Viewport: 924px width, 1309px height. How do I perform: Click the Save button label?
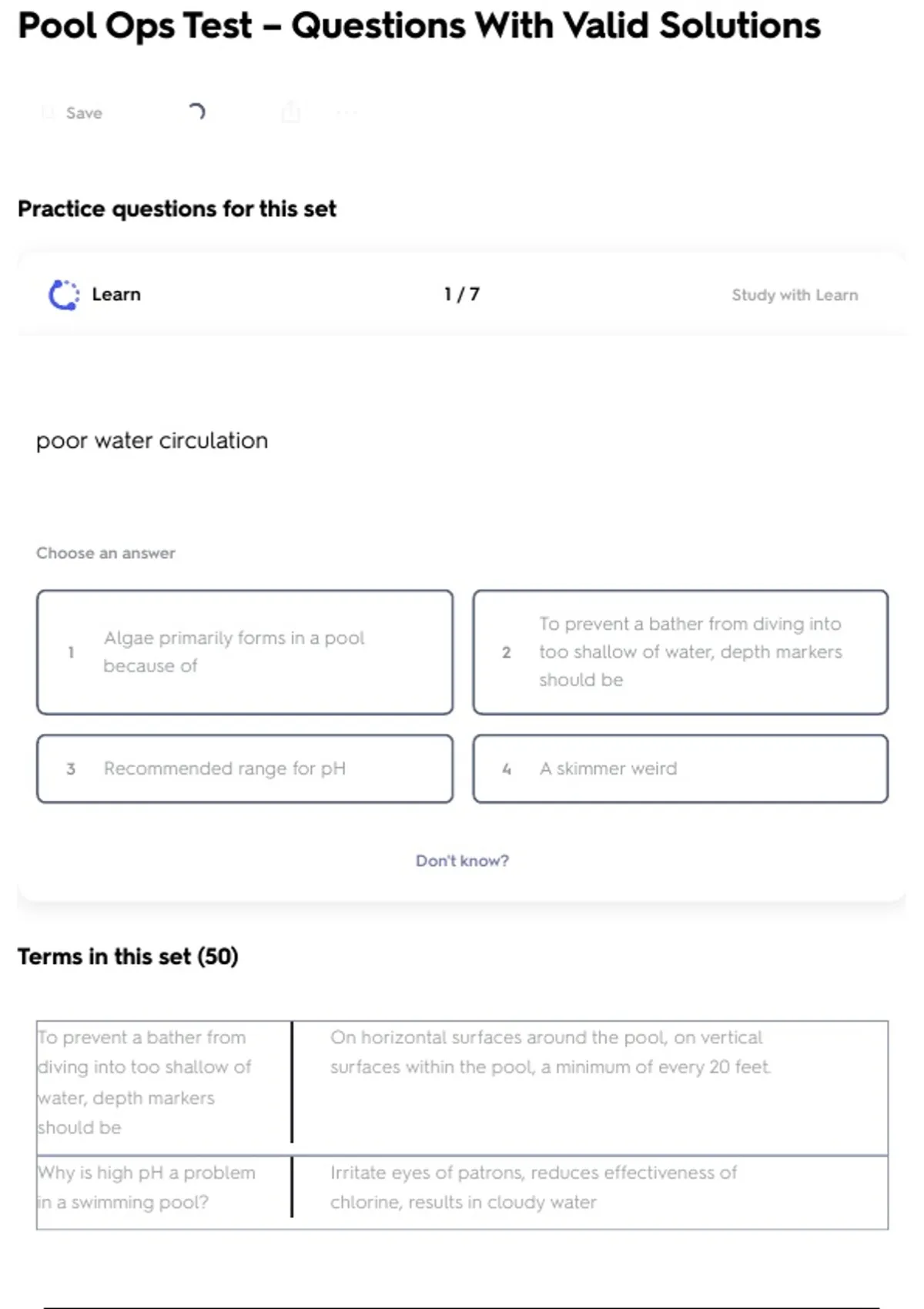[84, 113]
